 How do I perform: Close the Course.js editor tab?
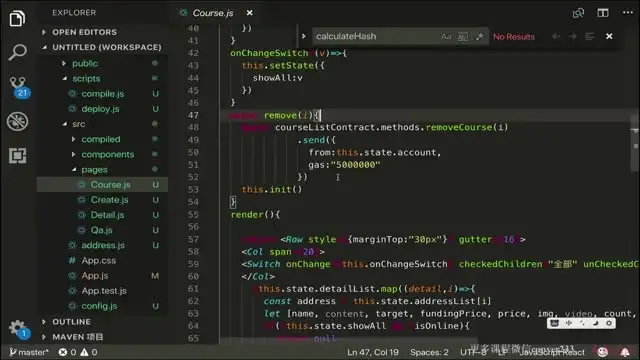click(x=249, y=13)
